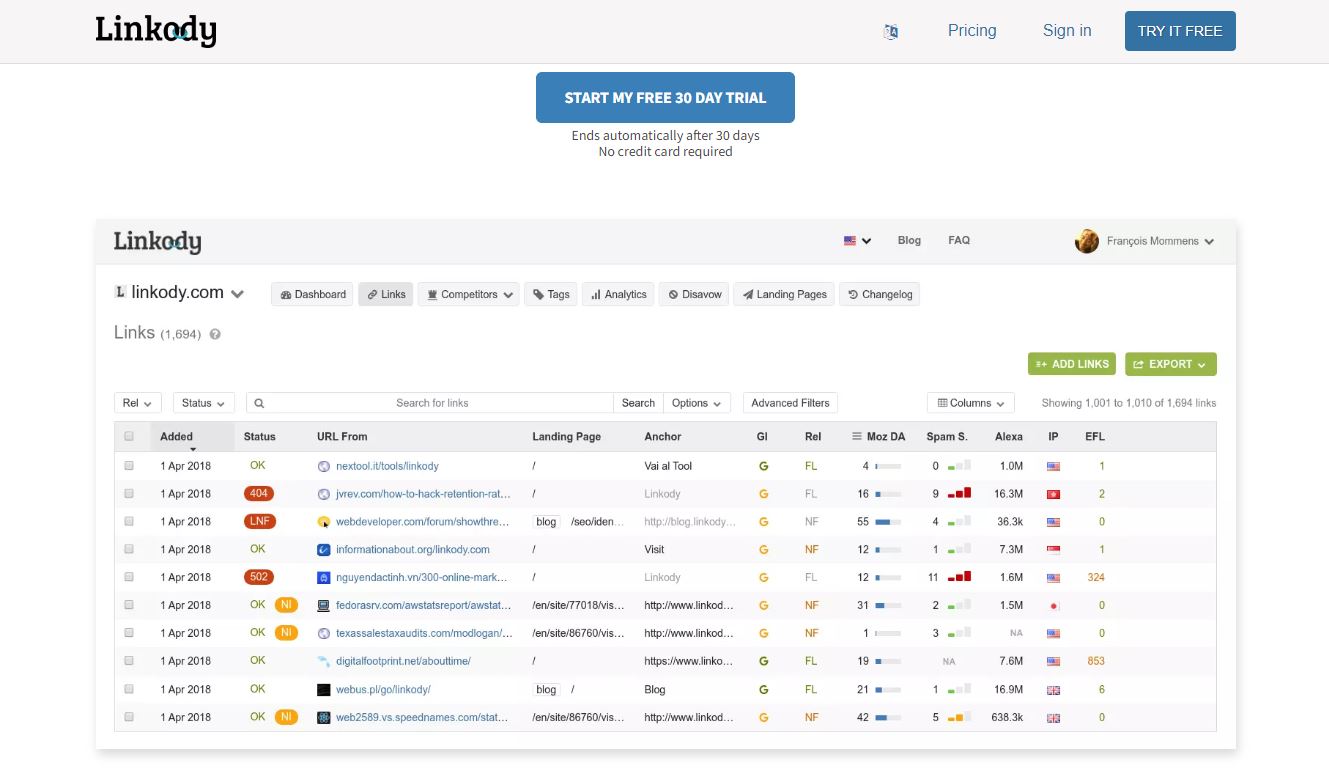
Task: Open the François Mommens account menu
Action: (1145, 241)
